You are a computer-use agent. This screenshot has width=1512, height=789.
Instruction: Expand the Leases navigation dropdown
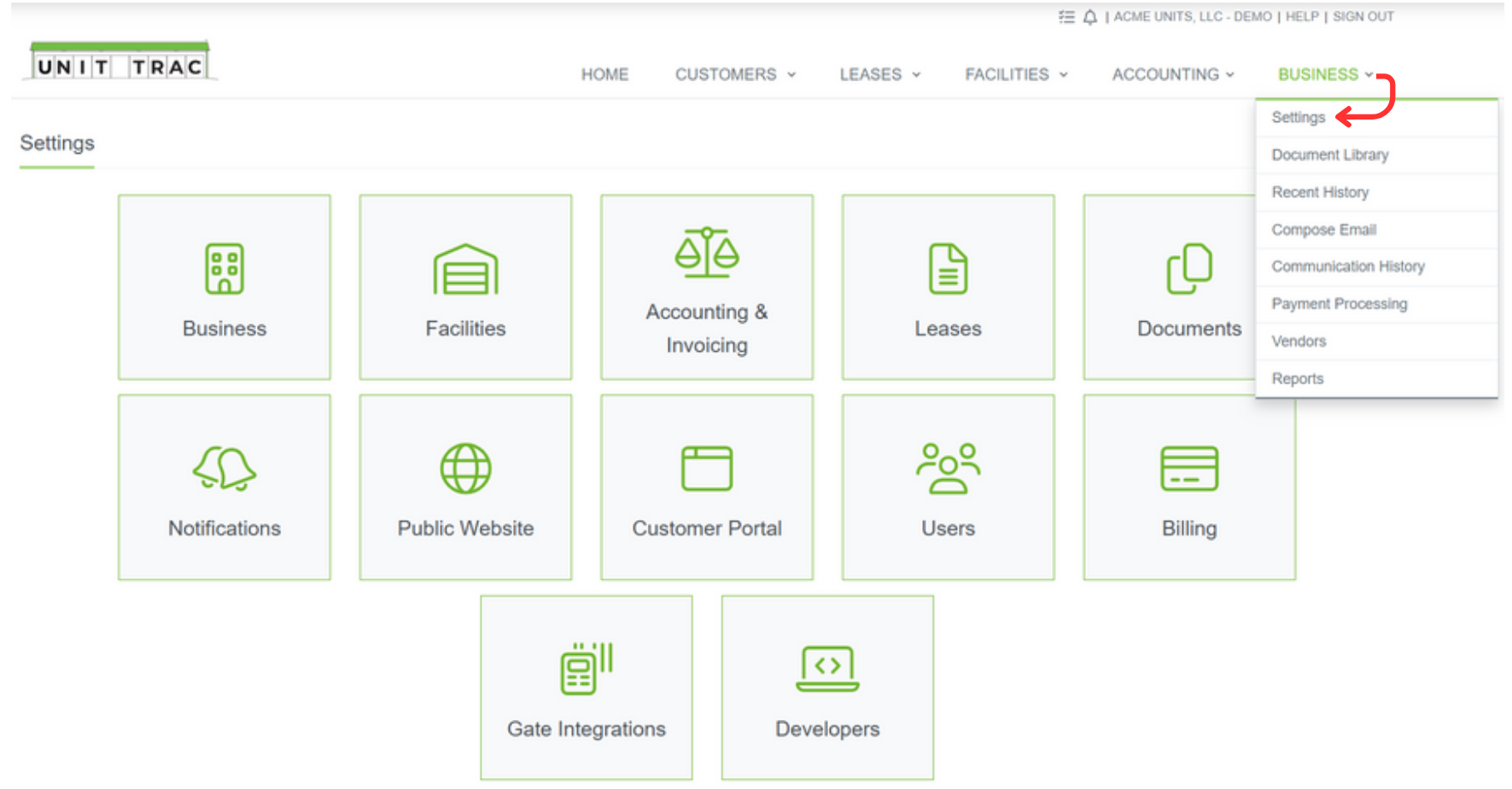[879, 75]
